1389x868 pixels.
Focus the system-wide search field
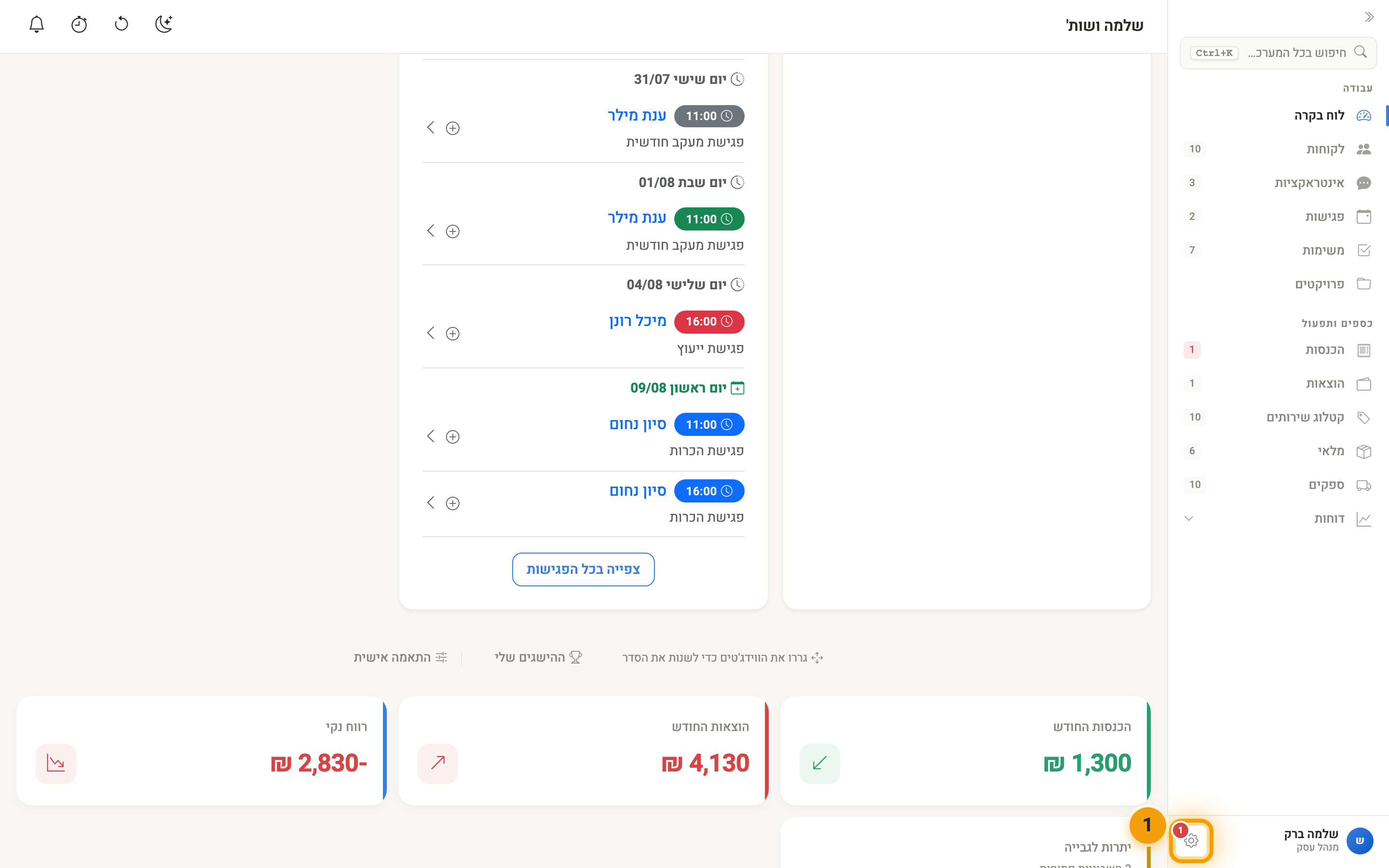[x=1278, y=53]
